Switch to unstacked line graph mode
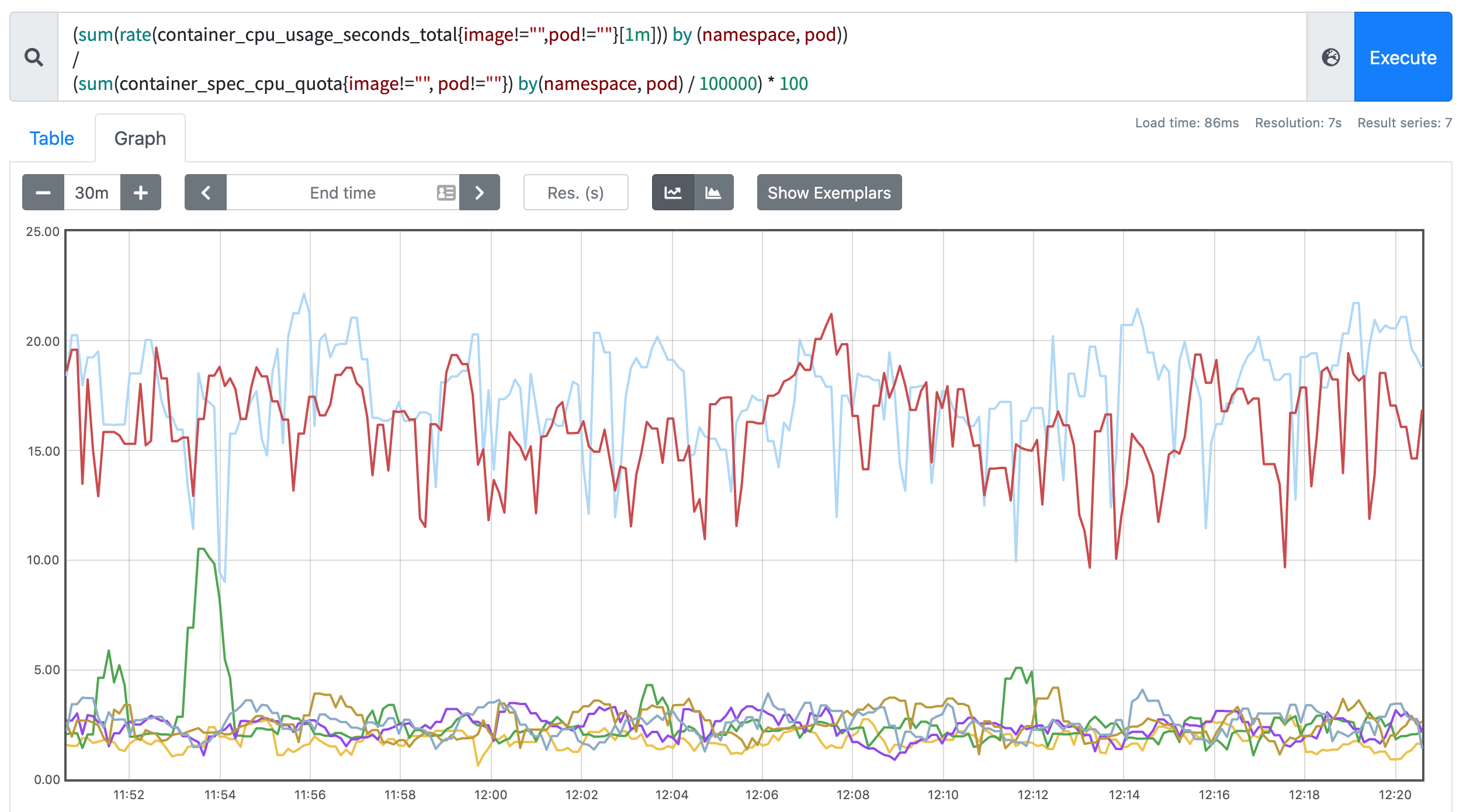Screen dimensions: 1463x812 coord(672,192)
